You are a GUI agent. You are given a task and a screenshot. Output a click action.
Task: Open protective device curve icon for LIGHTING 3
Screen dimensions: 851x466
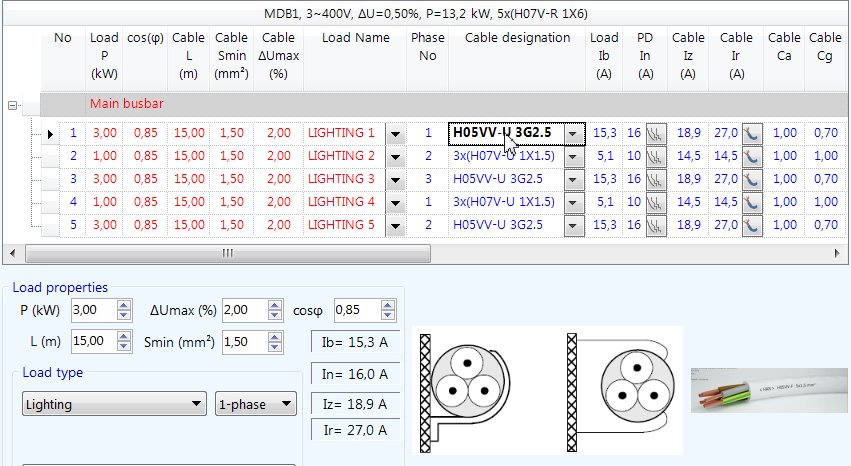point(656,180)
